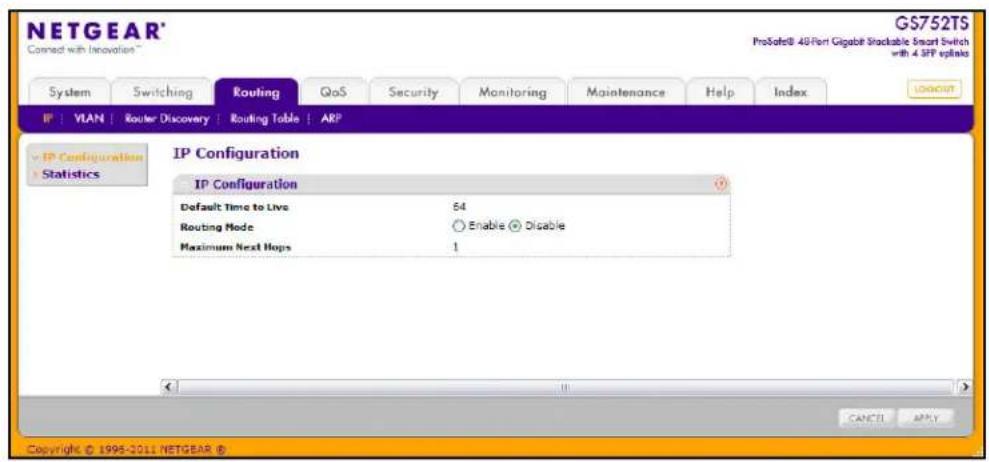Enable Routing Mode radio button
Image resolution: width=989 pixels, height=462 pixels.
pos(459,226)
